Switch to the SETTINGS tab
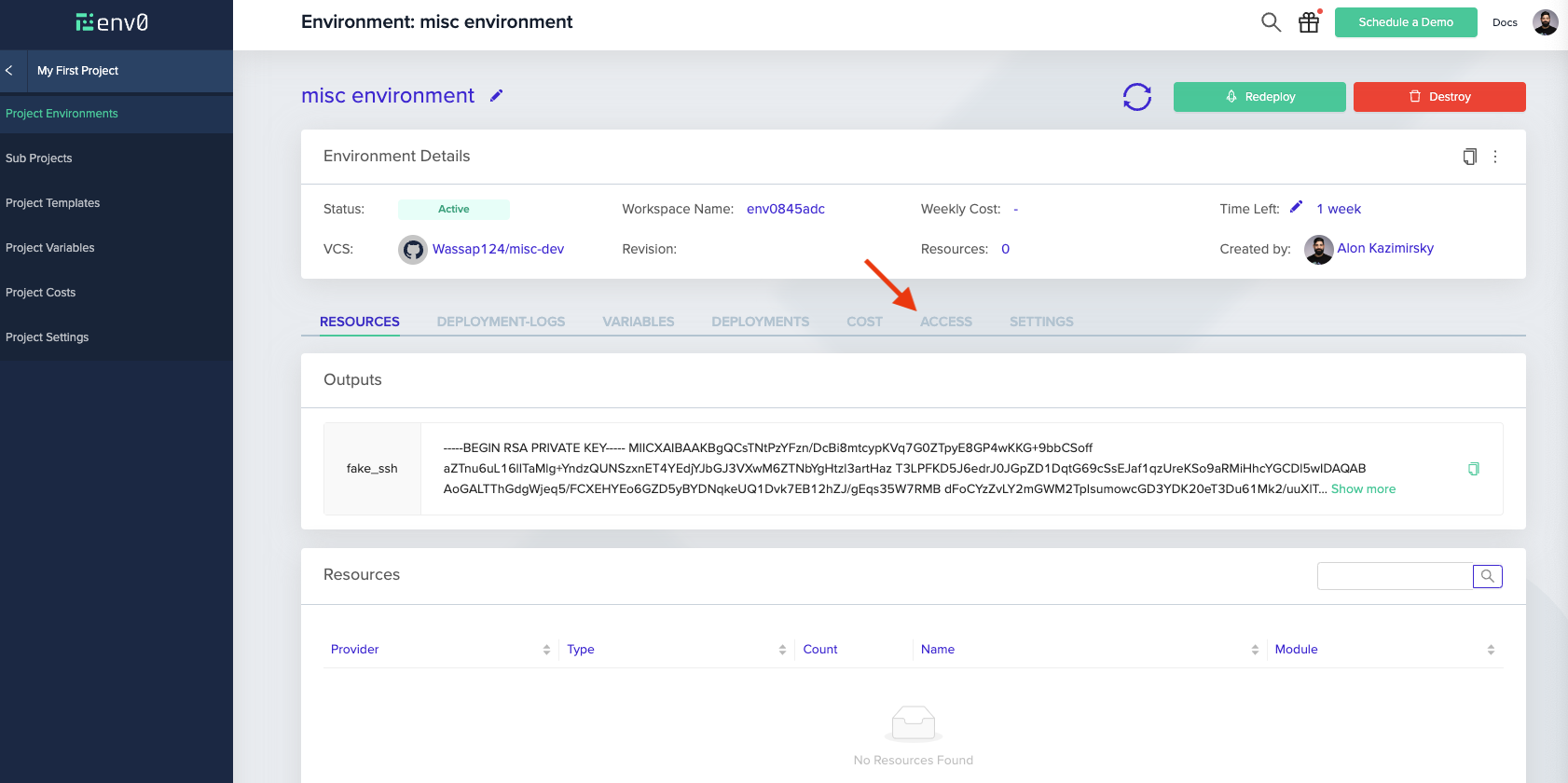The image size is (1568, 783). pos(1041,322)
